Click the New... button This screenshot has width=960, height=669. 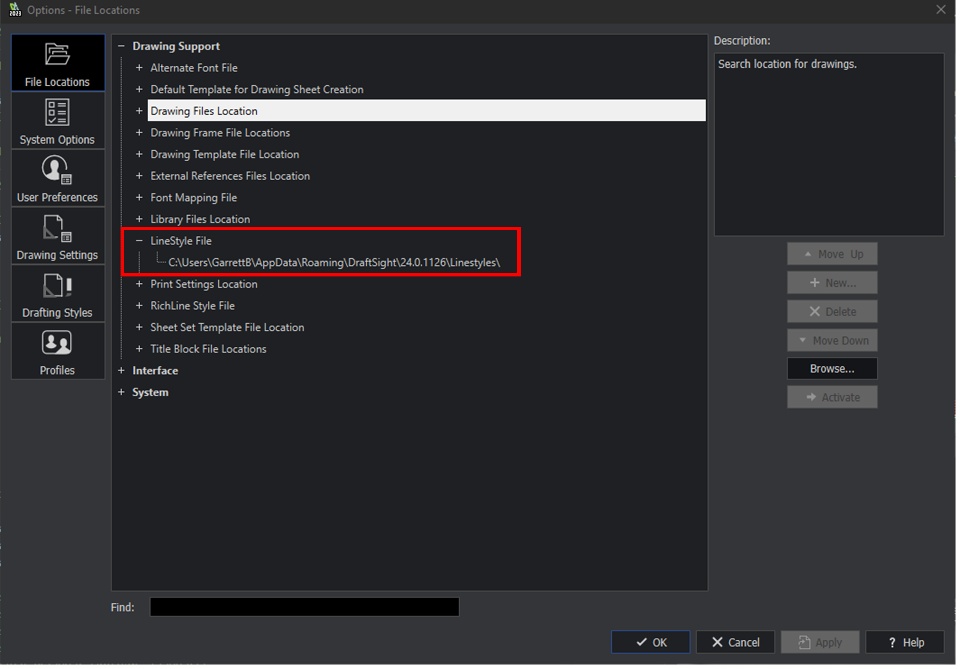coord(832,283)
